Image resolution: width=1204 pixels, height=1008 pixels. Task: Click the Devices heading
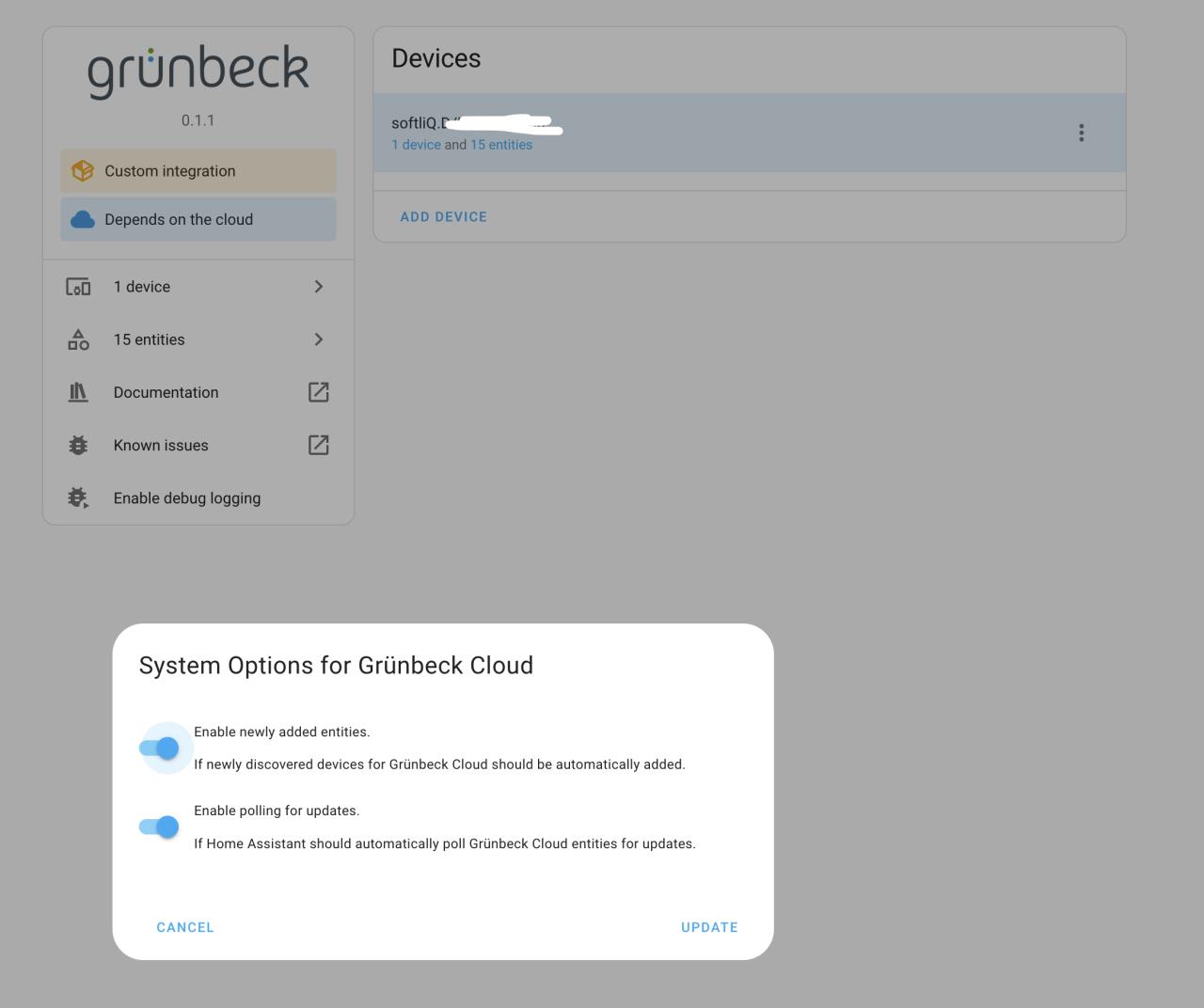coord(436,58)
